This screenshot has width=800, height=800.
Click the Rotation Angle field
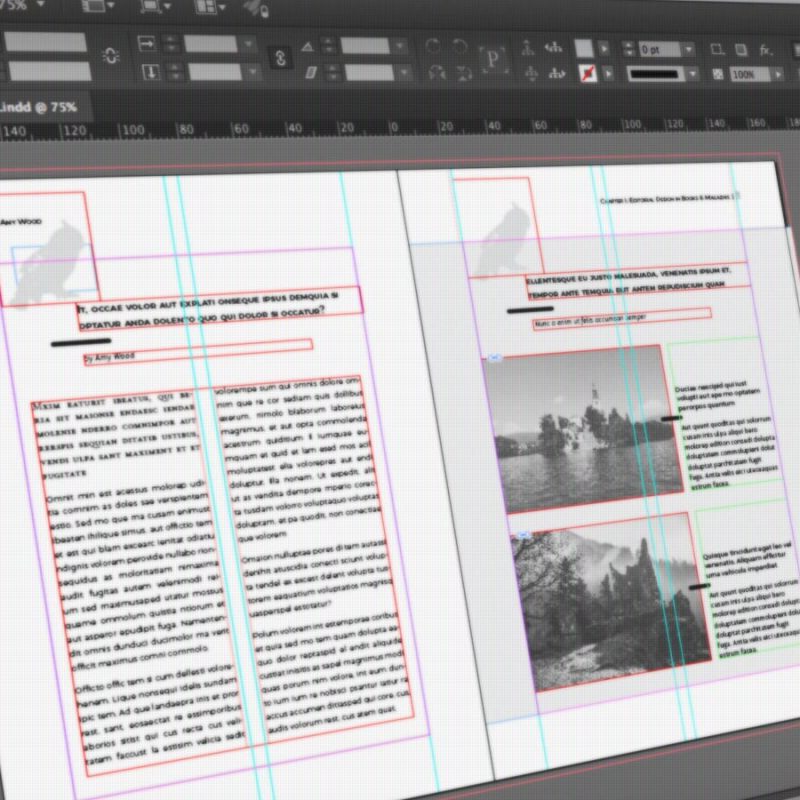[x=365, y=46]
